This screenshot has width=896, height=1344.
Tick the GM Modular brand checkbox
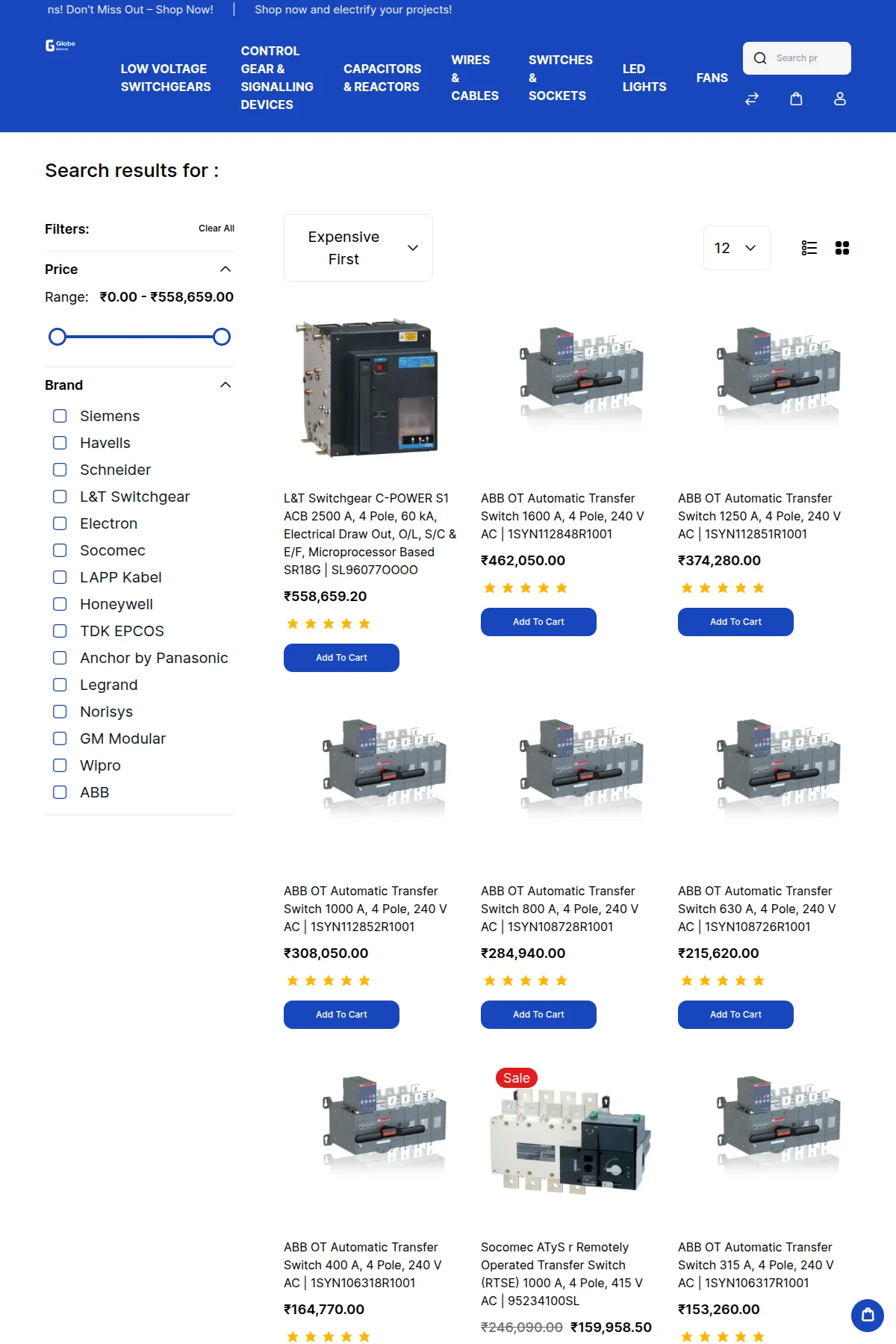(x=60, y=738)
